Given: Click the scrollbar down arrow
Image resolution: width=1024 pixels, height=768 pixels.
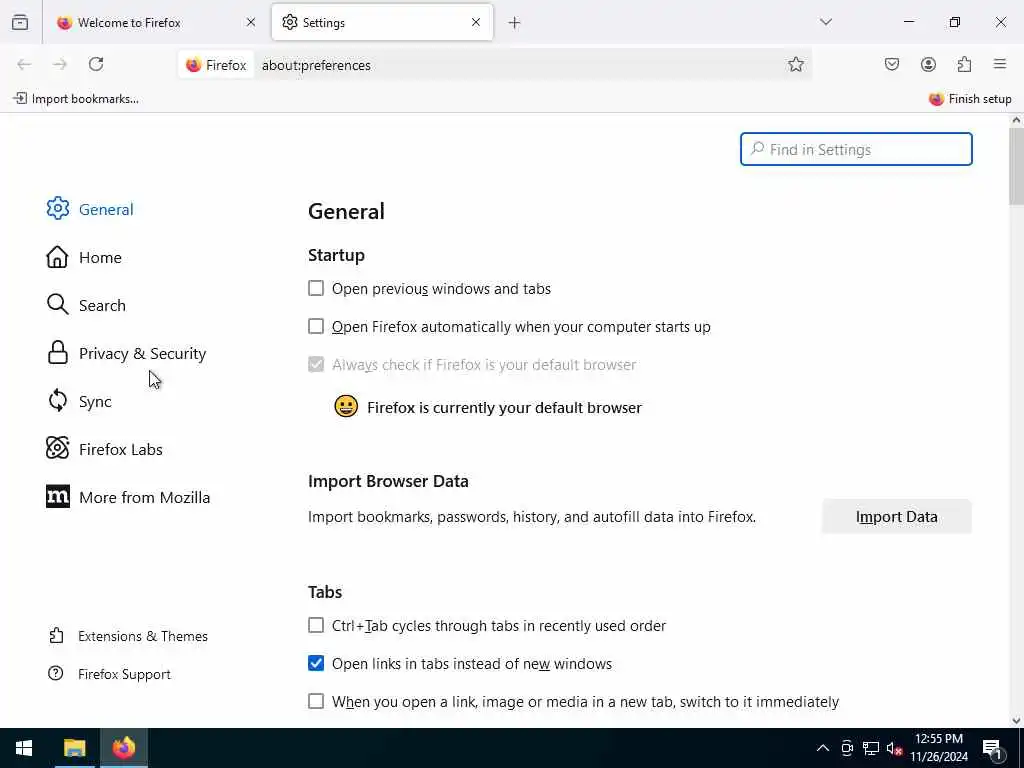Looking at the screenshot, I should click(1016, 721).
